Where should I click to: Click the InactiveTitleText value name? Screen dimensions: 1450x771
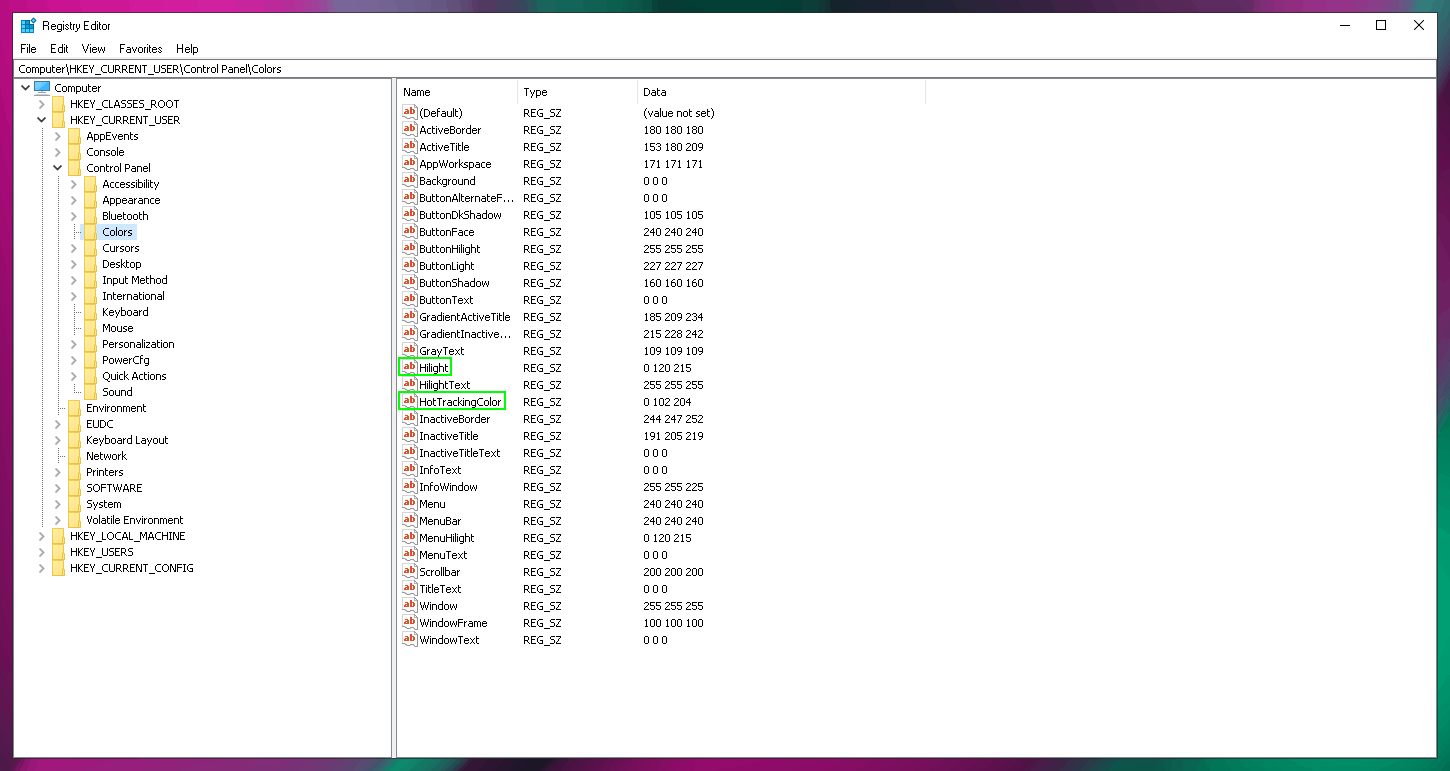pyautogui.click(x=460, y=453)
